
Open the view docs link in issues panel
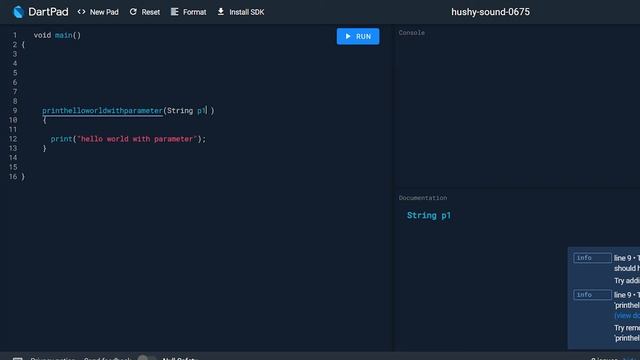(x=627, y=316)
